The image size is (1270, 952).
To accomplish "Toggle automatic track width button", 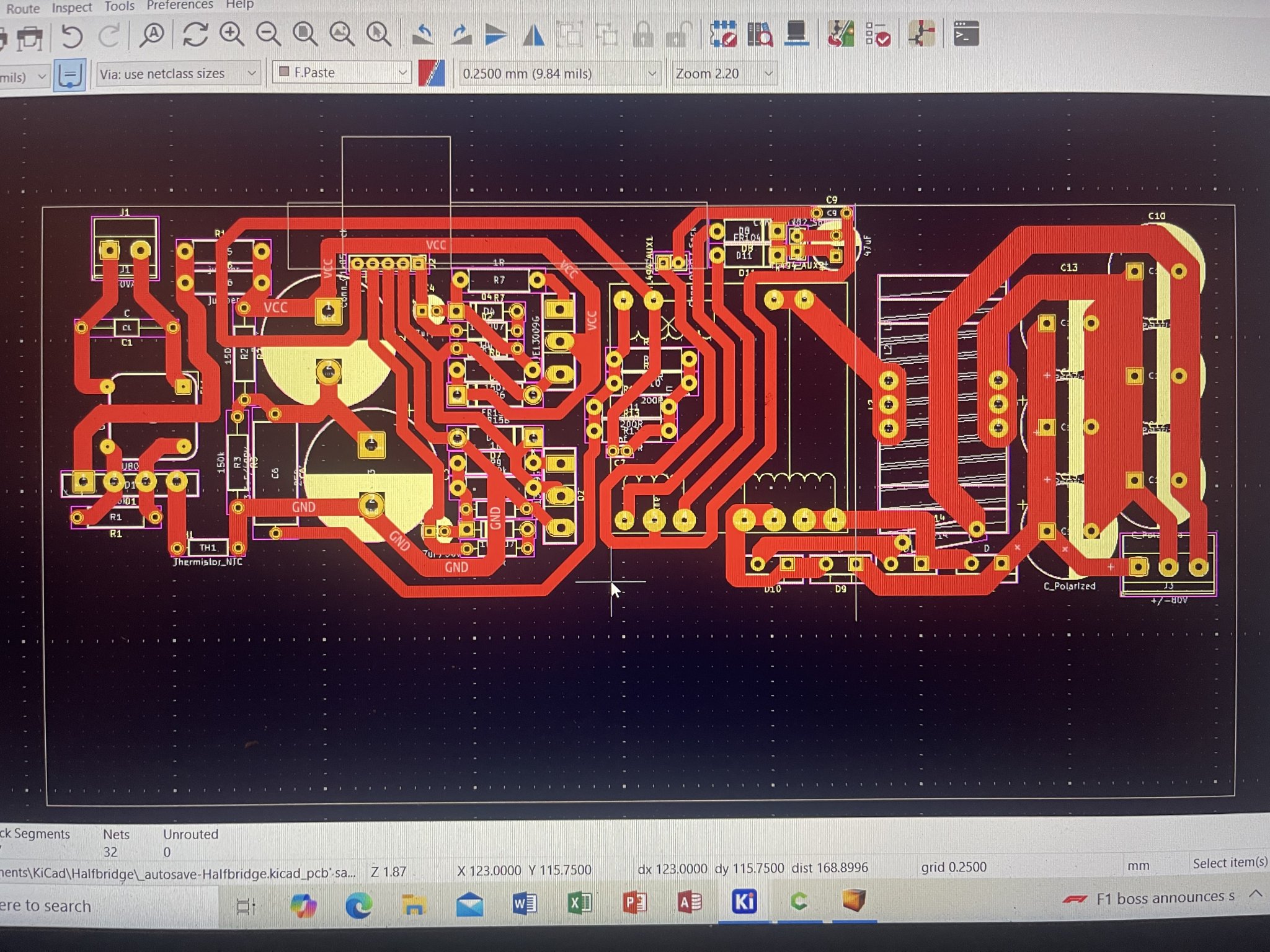I will [69, 76].
